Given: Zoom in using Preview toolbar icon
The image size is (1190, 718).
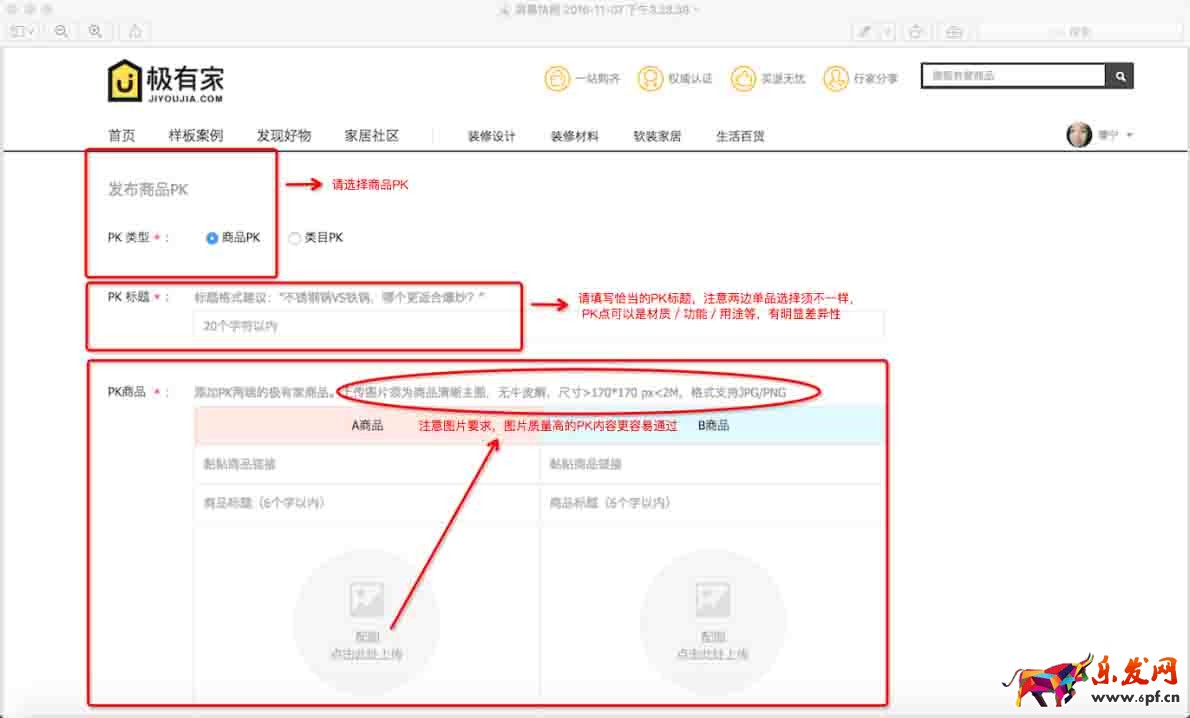Looking at the screenshot, I should click(95, 32).
